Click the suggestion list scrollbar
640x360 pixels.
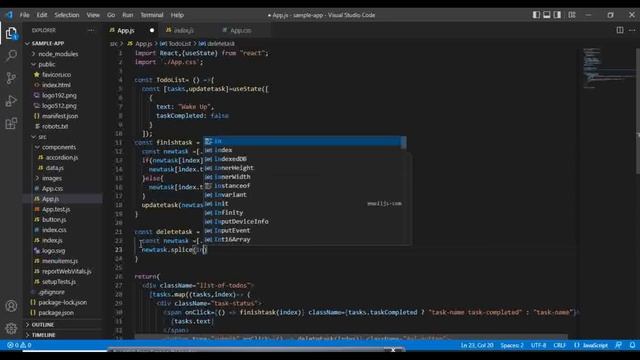[x=404, y=143]
